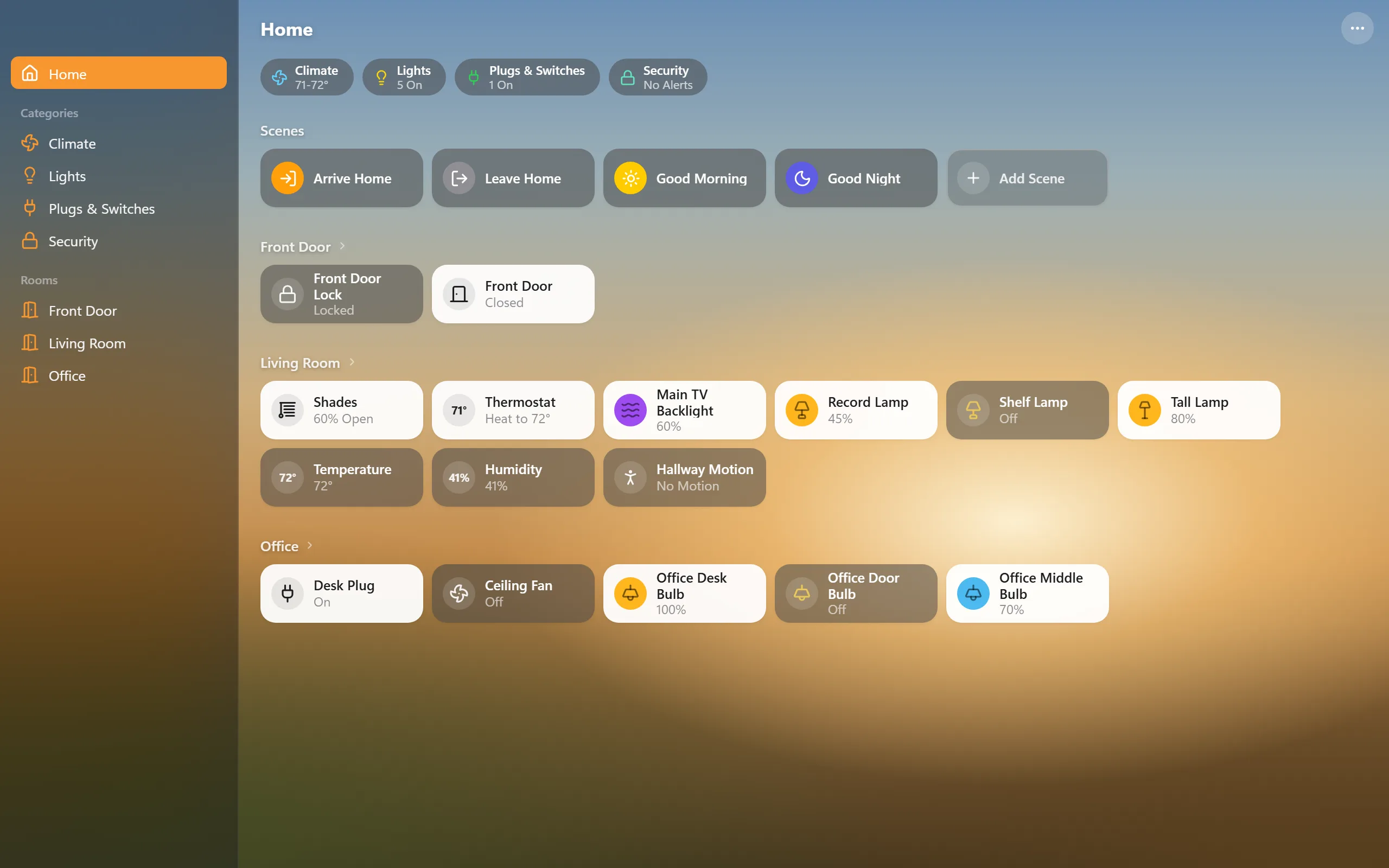Open the Lights 5 On status pill
Image resolution: width=1389 pixels, height=868 pixels.
[404, 77]
